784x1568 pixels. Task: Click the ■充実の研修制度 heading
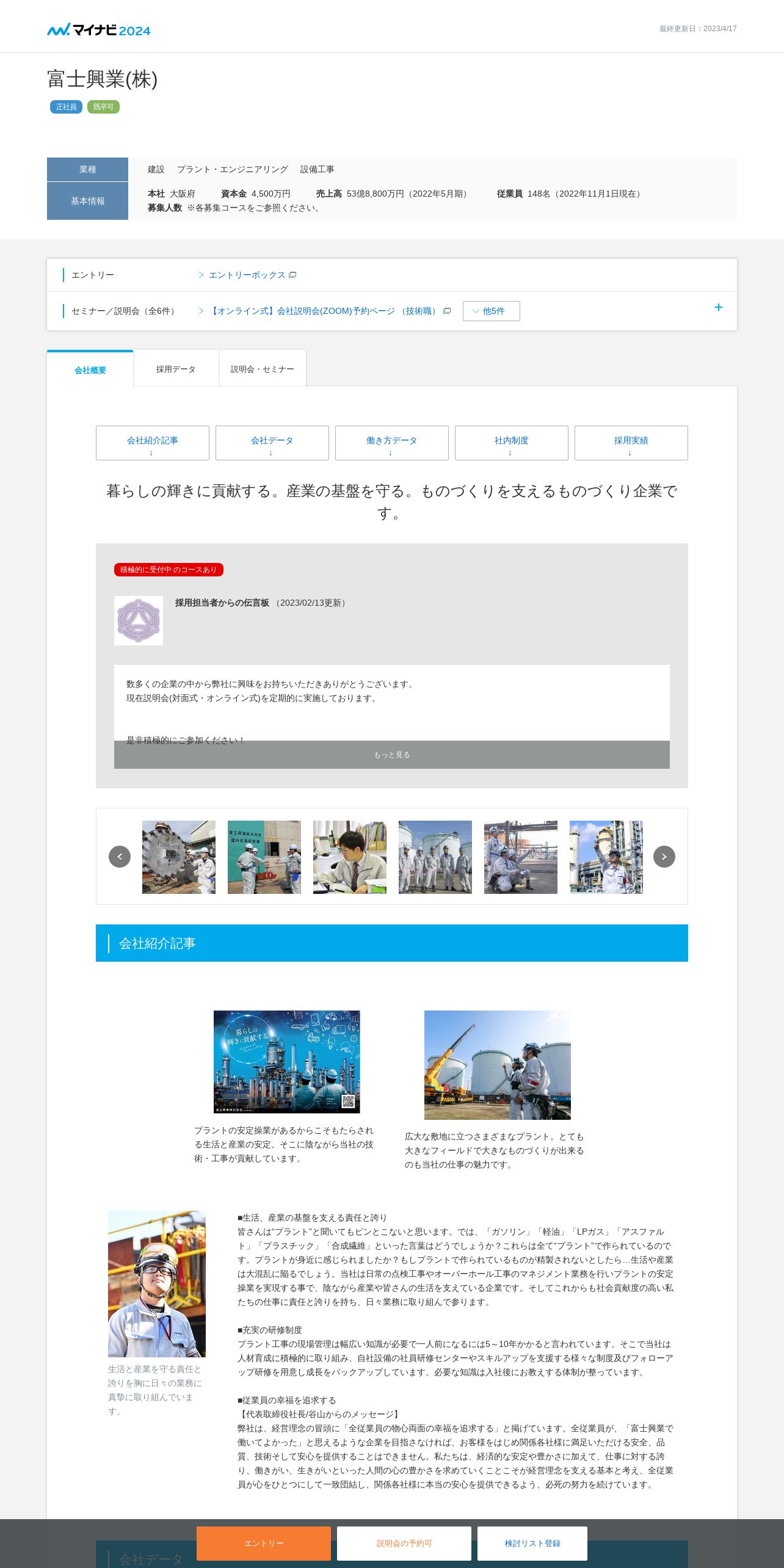pyautogui.click(x=270, y=1330)
